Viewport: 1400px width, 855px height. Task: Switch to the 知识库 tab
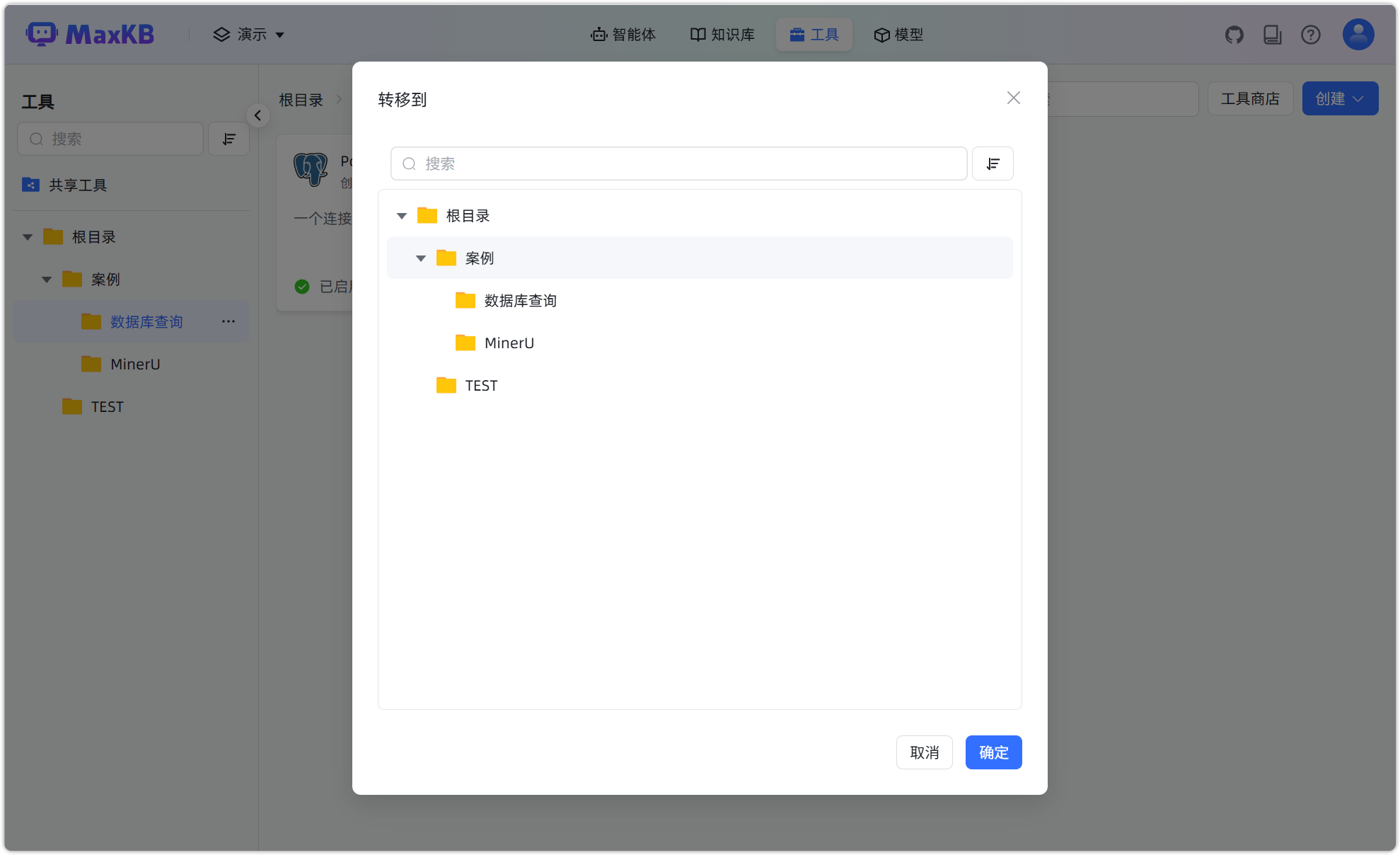722,34
